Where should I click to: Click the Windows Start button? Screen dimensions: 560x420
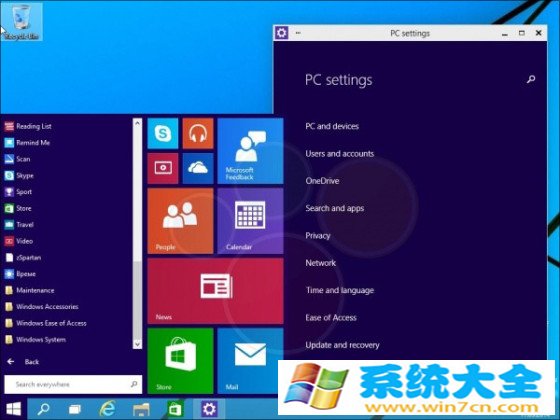pos(14,409)
